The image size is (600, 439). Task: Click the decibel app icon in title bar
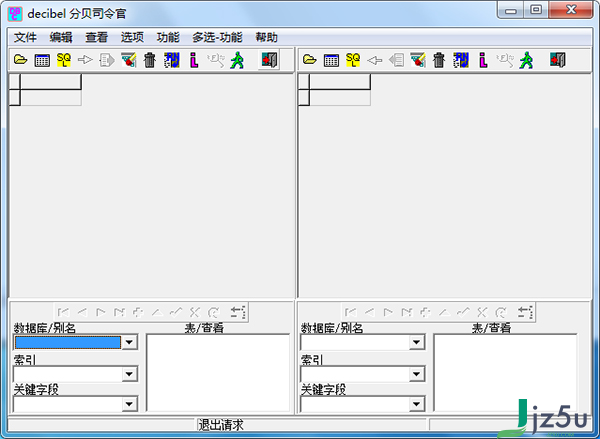pos(15,14)
